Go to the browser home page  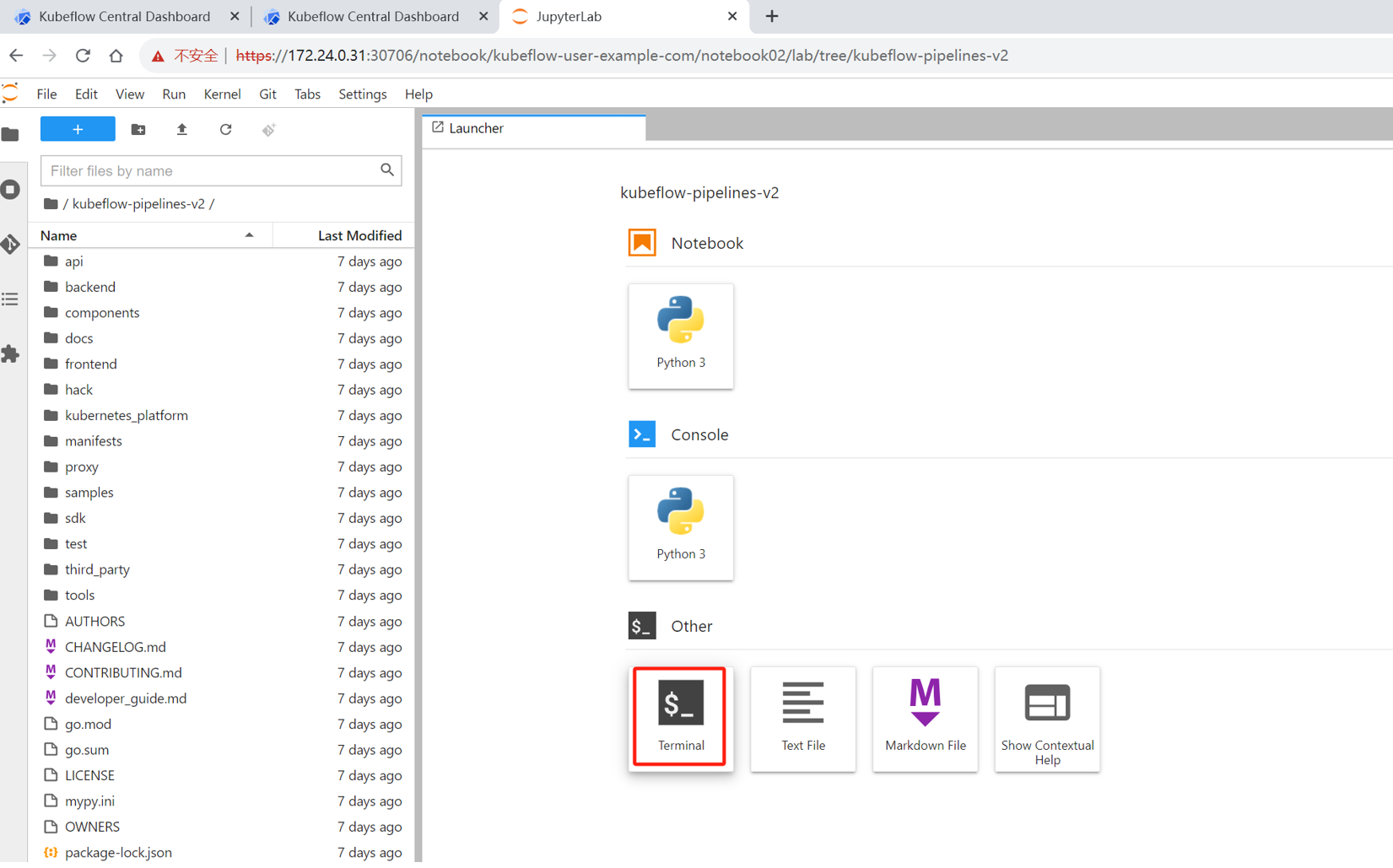(x=116, y=56)
